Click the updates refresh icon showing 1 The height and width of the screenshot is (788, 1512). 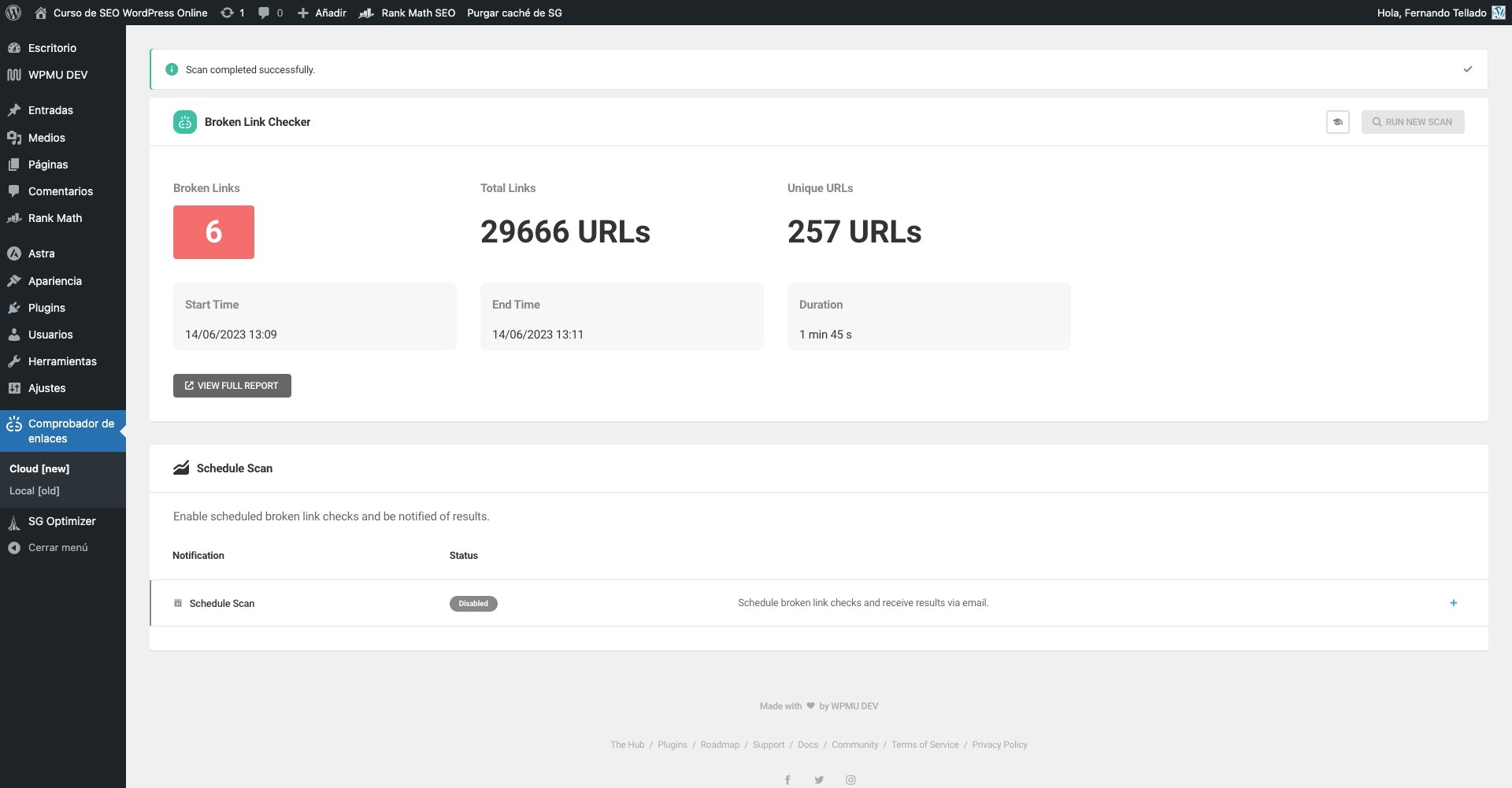coord(228,13)
